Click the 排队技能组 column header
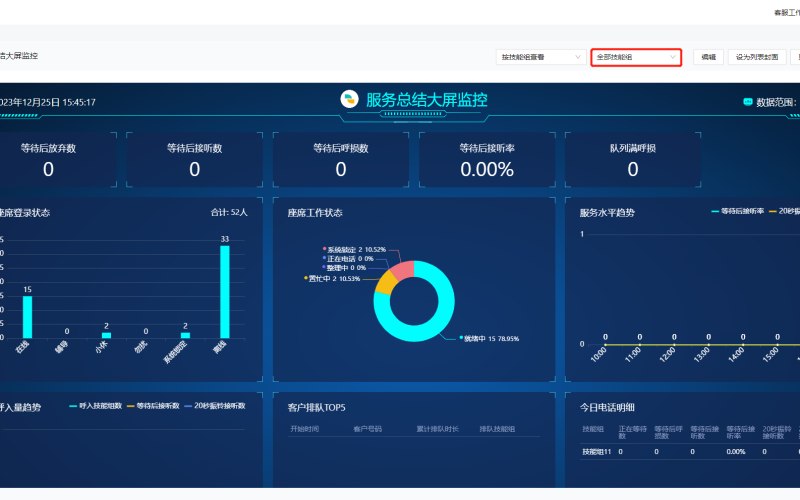 pyautogui.click(x=497, y=429)
